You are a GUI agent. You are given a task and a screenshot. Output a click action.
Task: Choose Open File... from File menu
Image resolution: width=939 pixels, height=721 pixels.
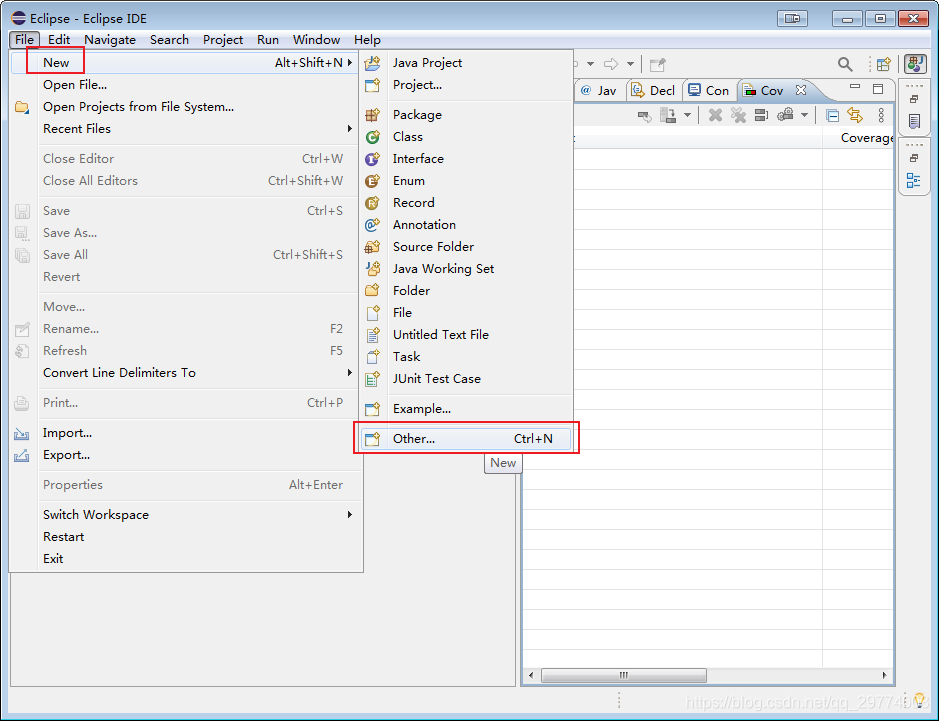pyautogui.click(x=185, y=84)
